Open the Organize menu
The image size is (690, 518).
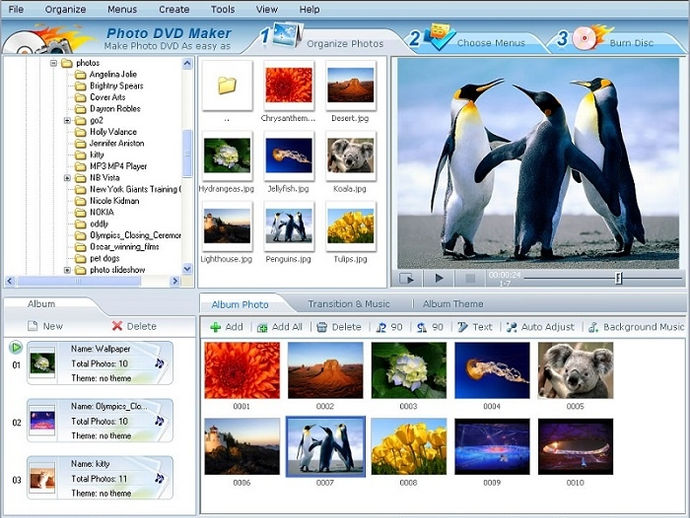[65, 9]
